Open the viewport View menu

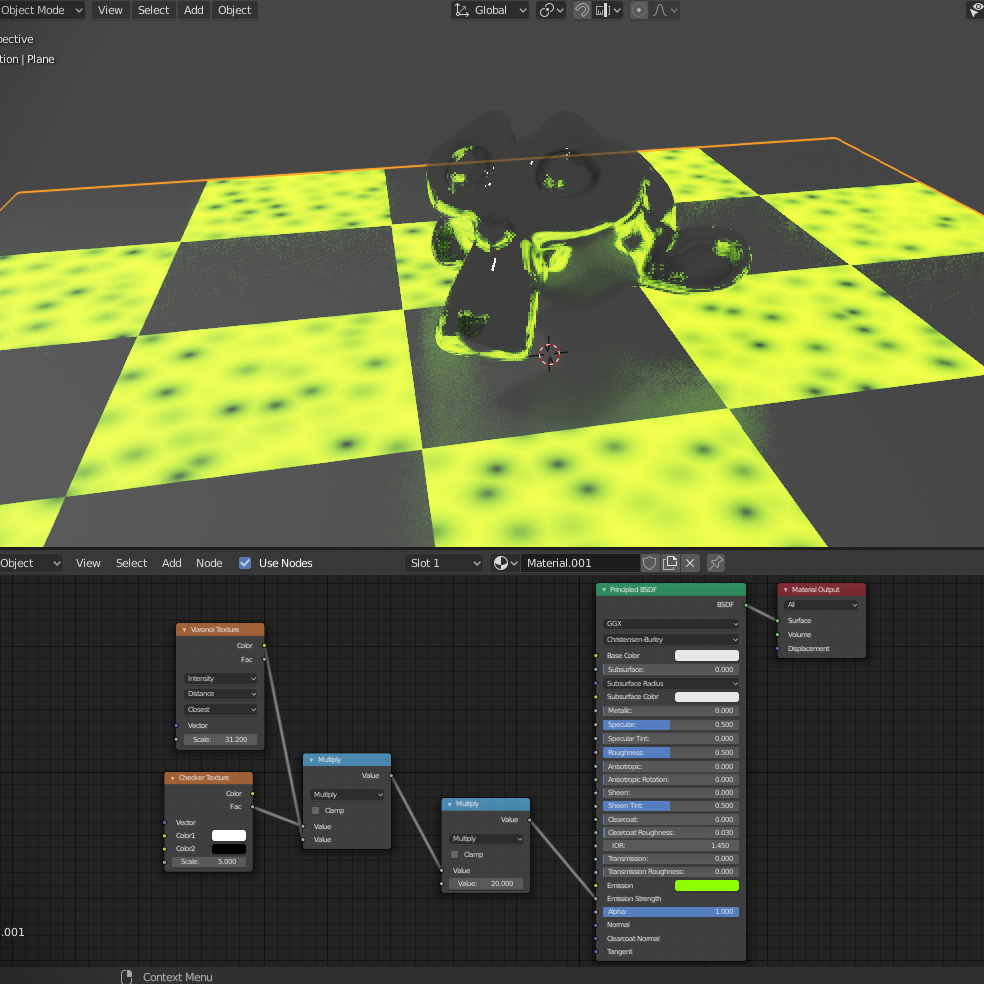click(110, 10)
